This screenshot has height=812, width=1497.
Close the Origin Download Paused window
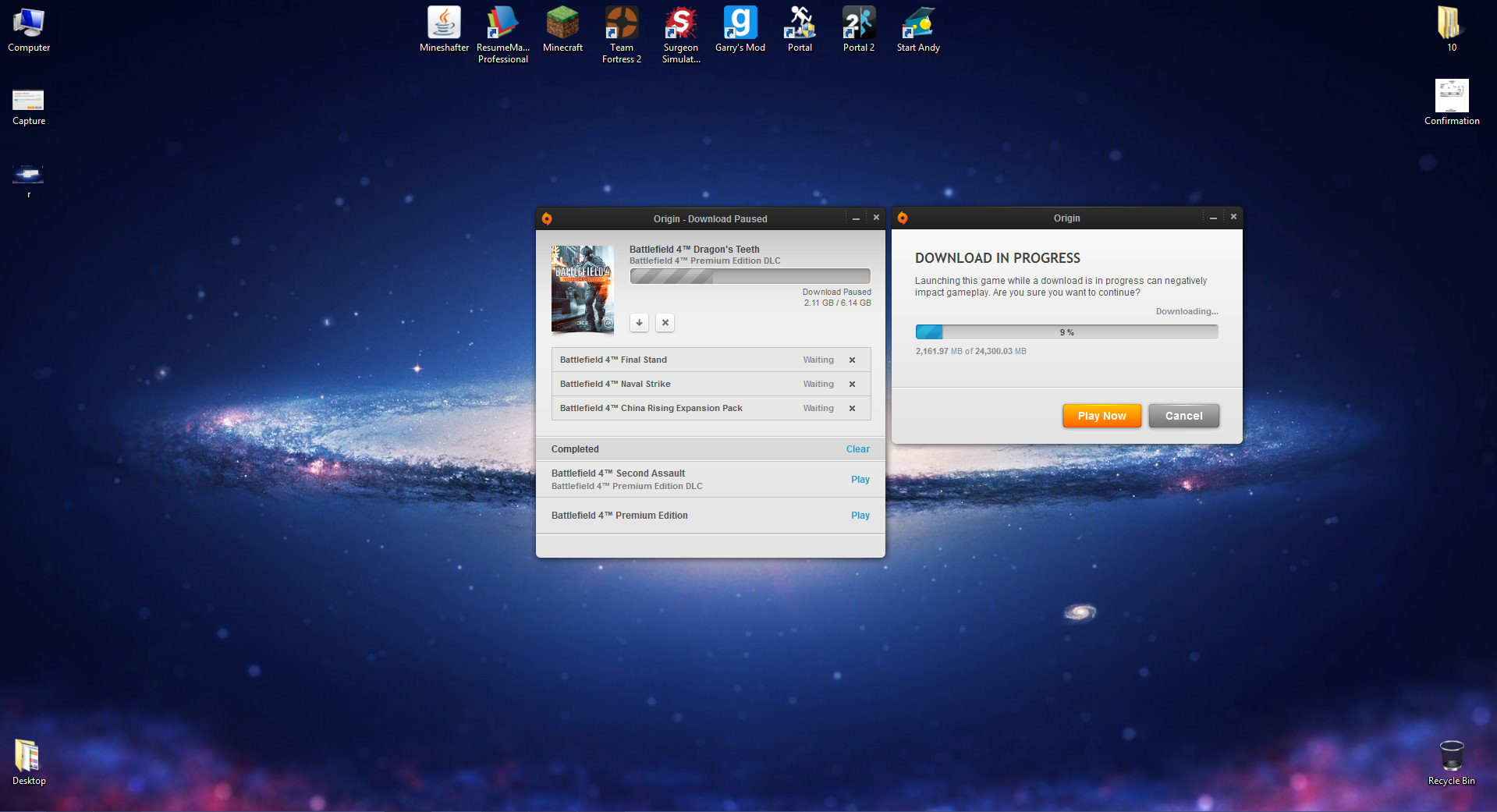(x=876, y=218)
